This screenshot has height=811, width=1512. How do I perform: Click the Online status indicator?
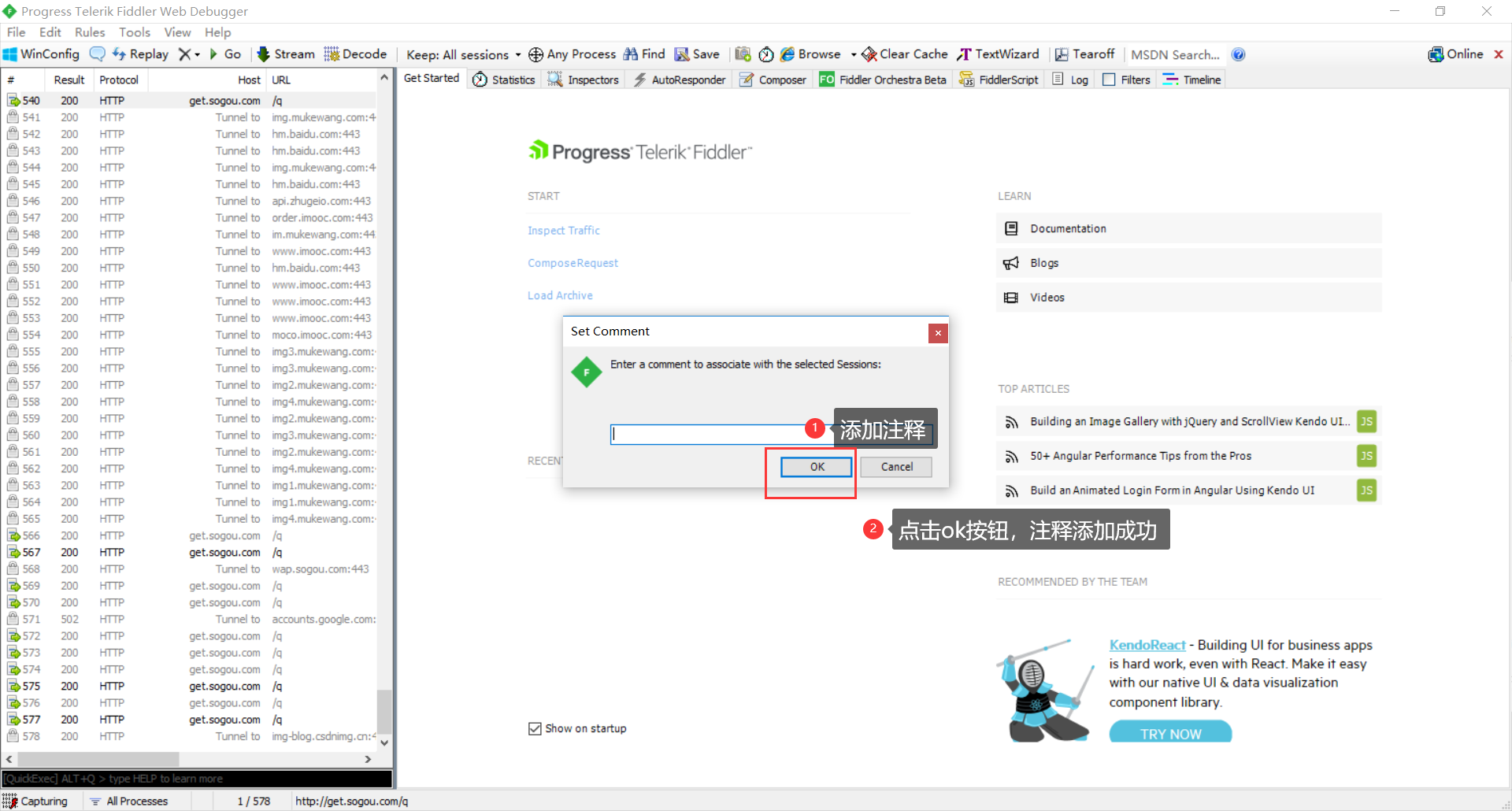coord(1456,54)
